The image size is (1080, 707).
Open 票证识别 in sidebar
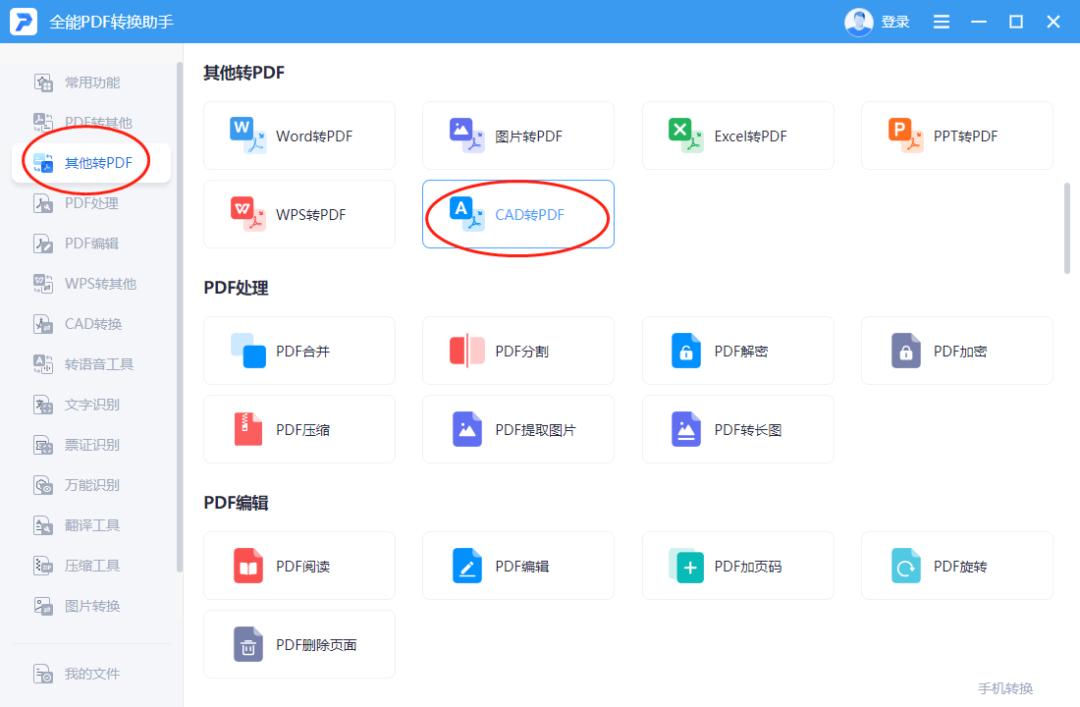click(91, 444)
